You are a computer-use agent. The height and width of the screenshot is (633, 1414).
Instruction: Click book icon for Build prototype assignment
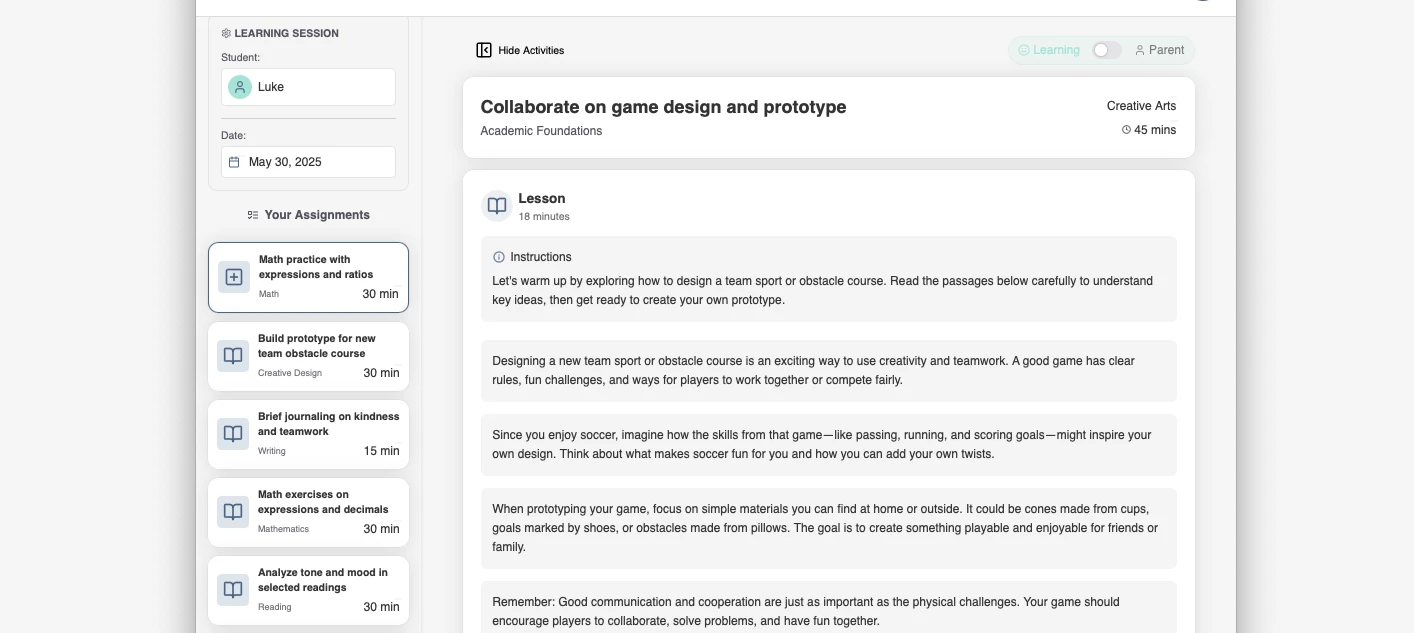click(x=233, y=355)
